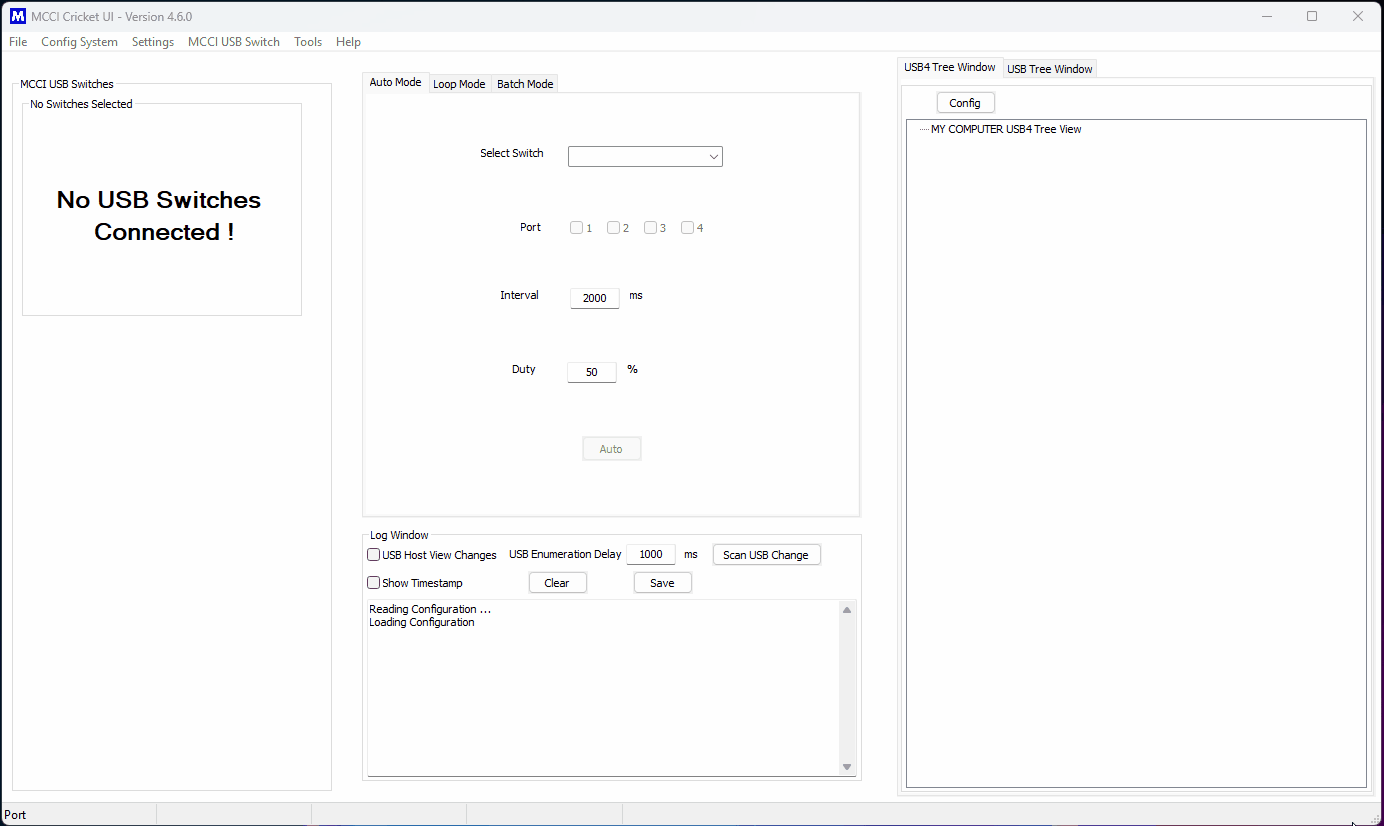This screenshot has width=1384, height=826.
Task: Click the Interval input field
Action: 594,298
